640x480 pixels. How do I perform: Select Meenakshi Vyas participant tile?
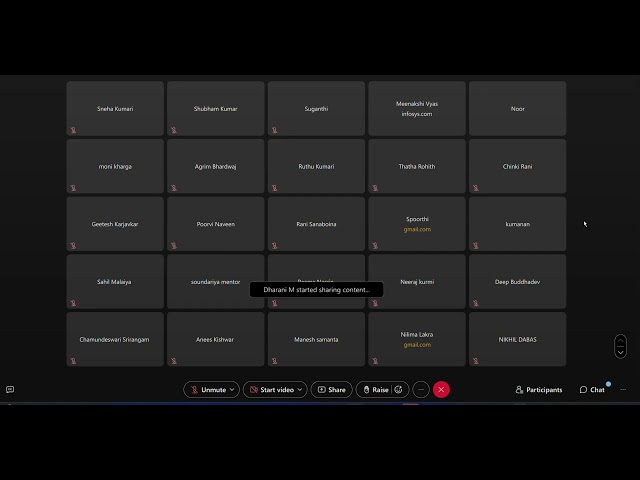pos(417,109)
